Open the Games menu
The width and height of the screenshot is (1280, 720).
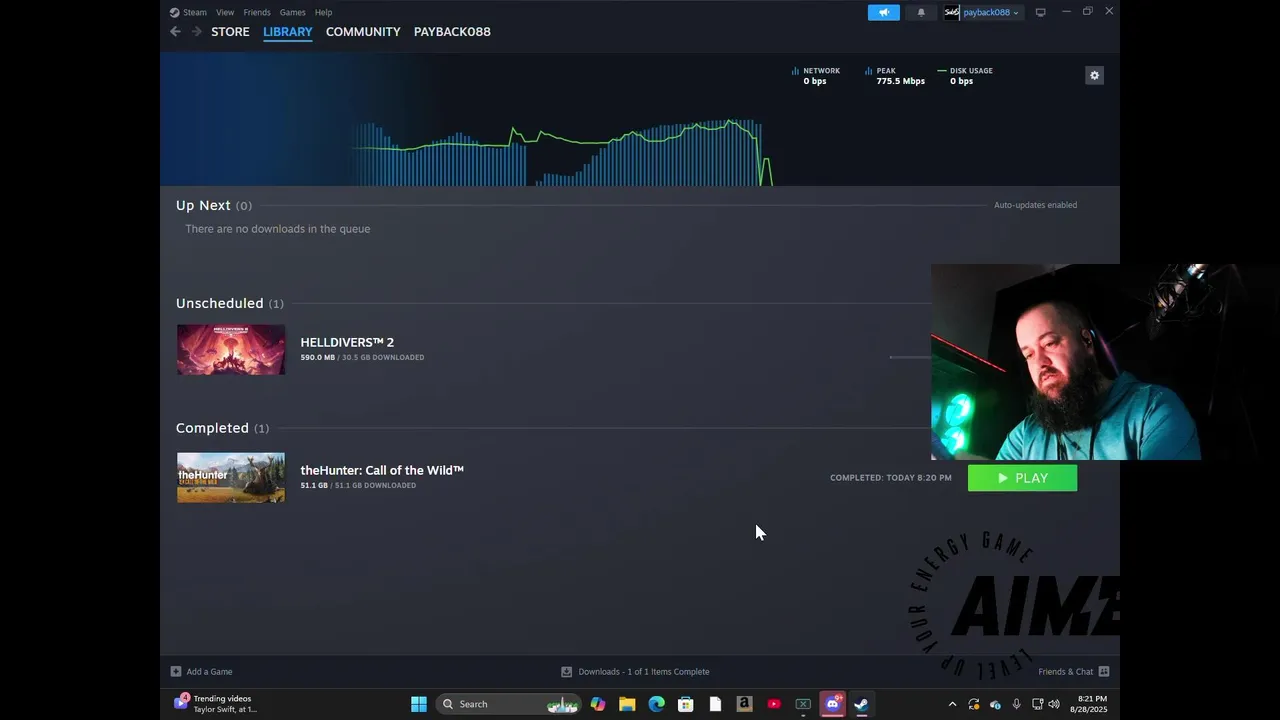point(292,12)
